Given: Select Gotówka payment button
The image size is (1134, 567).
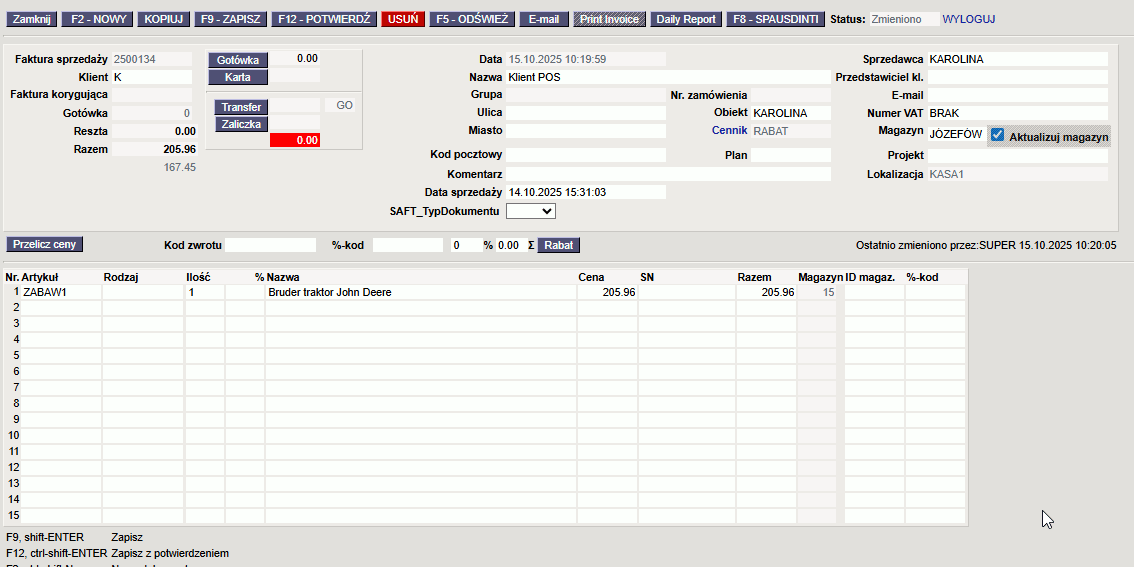Looking at the screenshot, I should [238, 60].
